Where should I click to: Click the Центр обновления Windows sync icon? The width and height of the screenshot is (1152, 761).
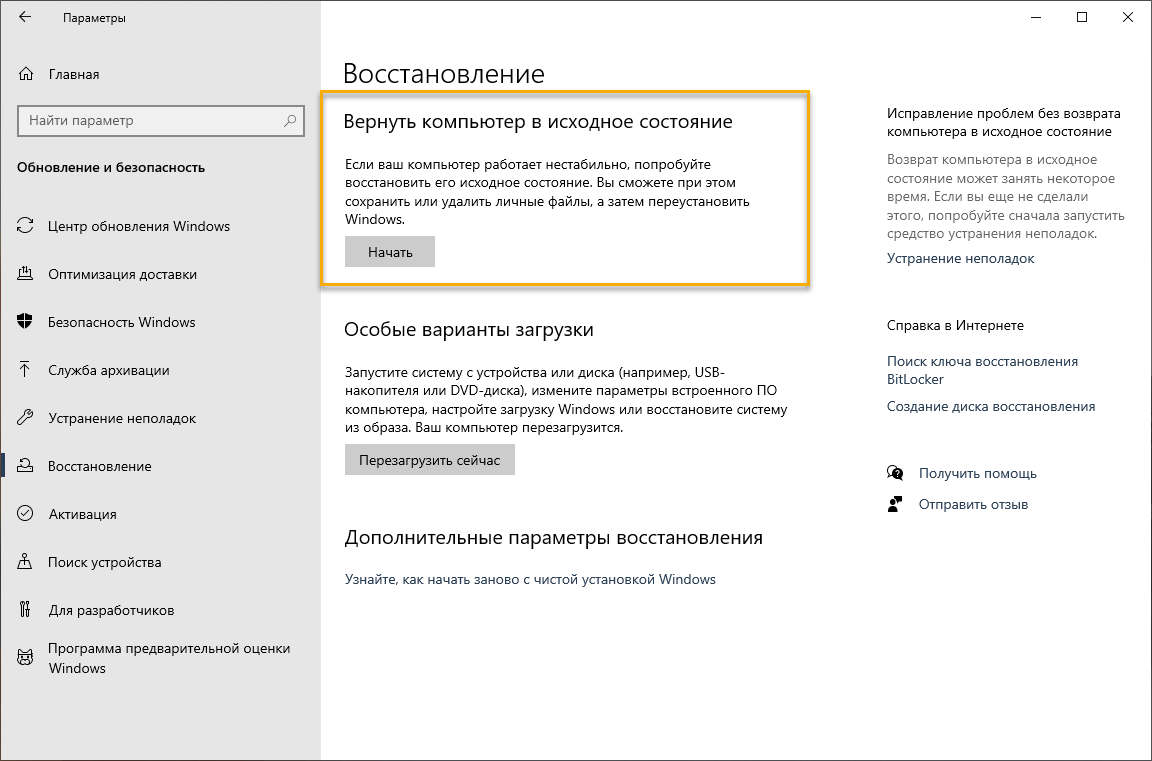click(26, 226)
